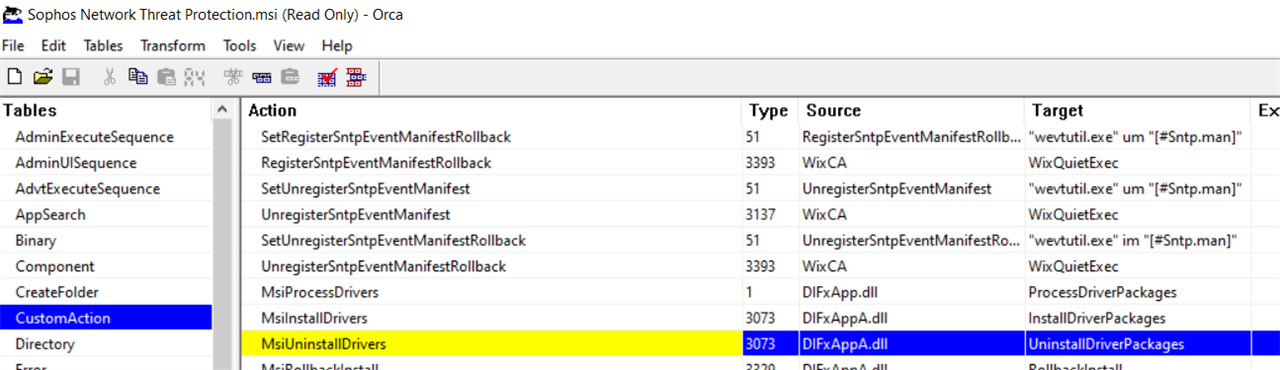Screen dimensions: 1280x370
Task: Select the UnregisterSntpEventManifestRollback action cell
Action: point(491,267)
